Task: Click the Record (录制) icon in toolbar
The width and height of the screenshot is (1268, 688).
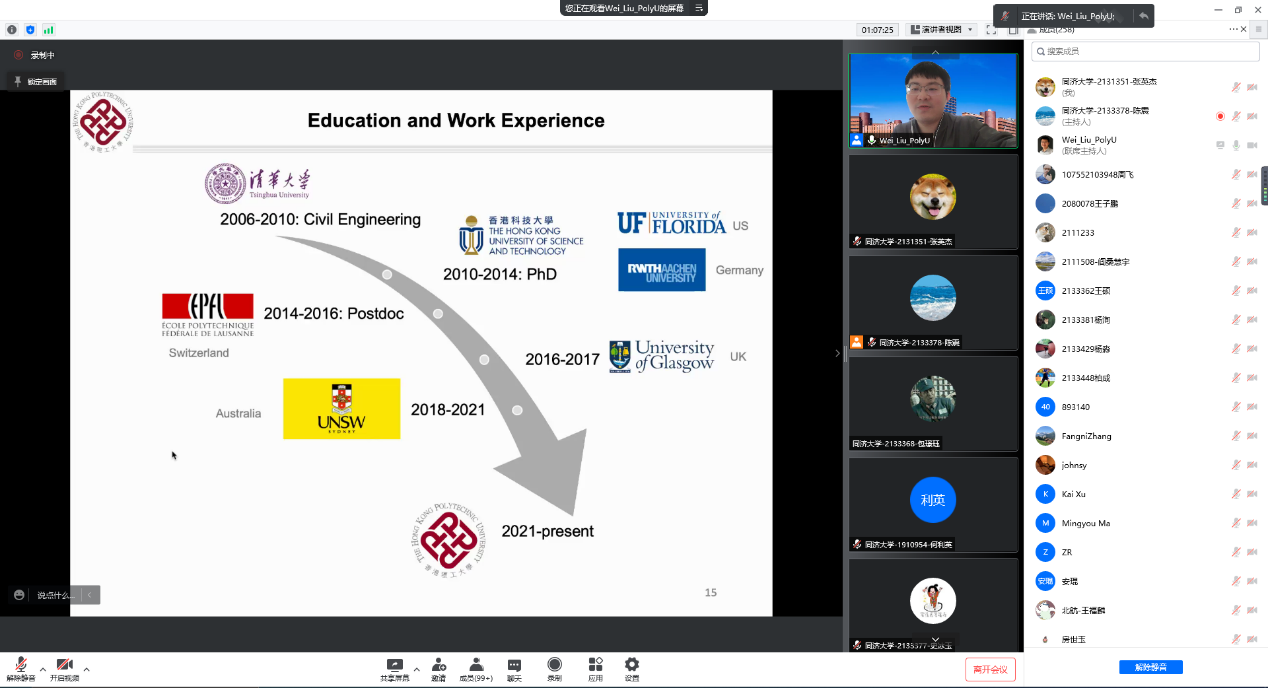Action: pyautogui.click(x=554, y=665)
